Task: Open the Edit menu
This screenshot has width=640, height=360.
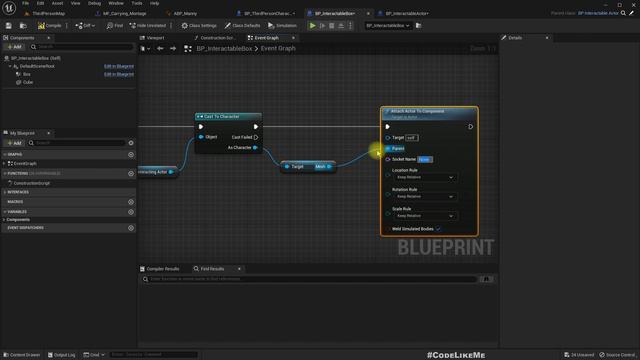Action: click(x=40, y=3)
